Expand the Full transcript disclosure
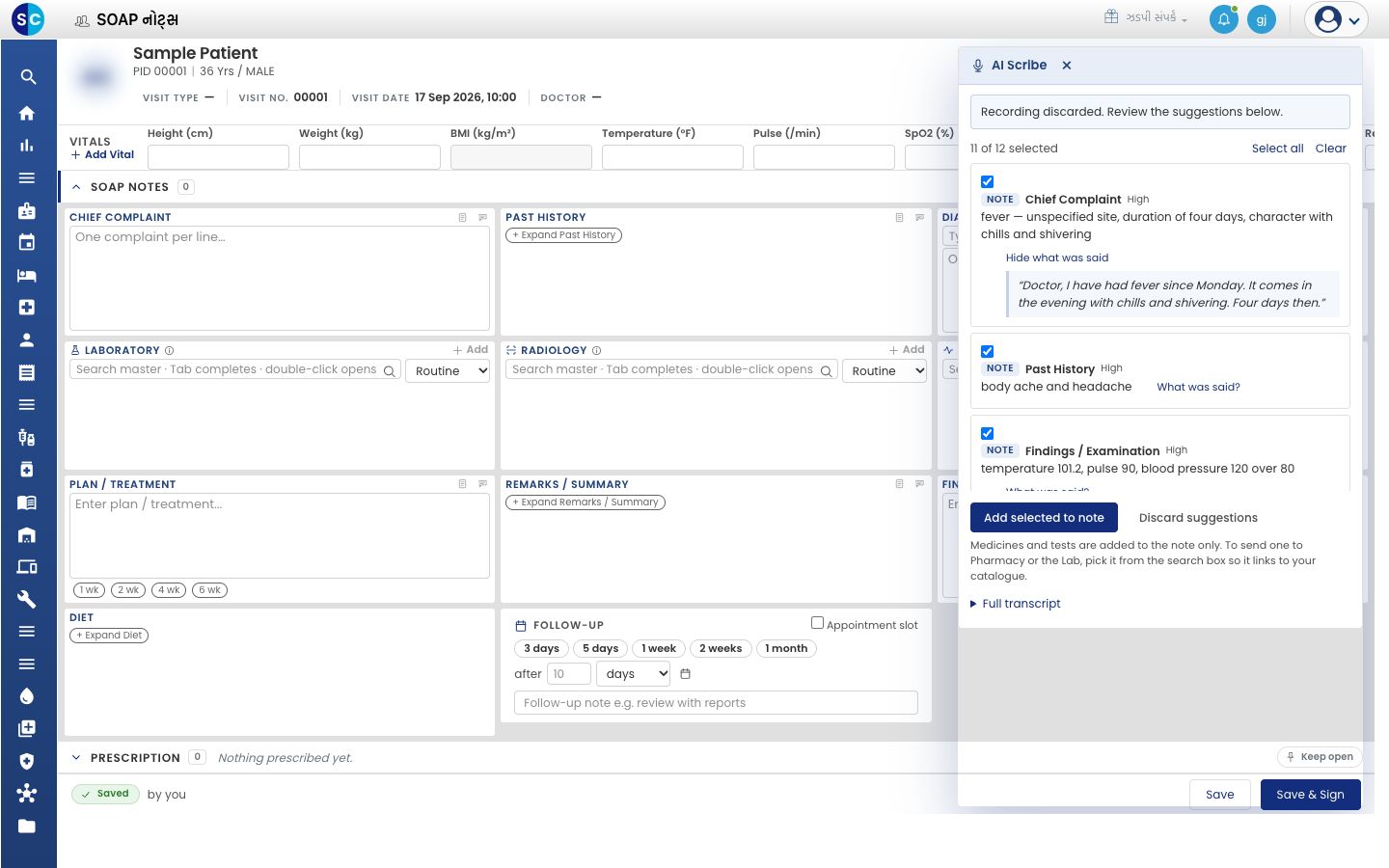The width and height of the screenshot is (1389, 868). pos(1016,604)
